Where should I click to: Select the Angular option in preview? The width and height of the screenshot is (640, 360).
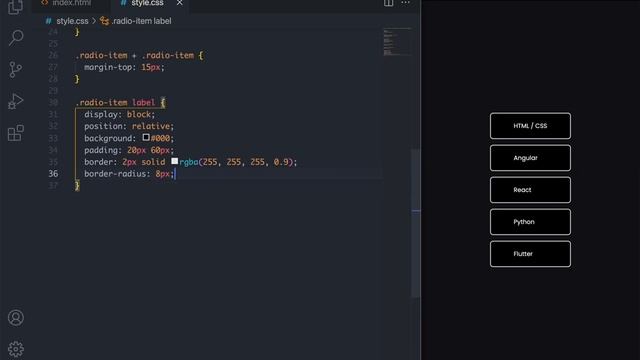pos(530,158)
